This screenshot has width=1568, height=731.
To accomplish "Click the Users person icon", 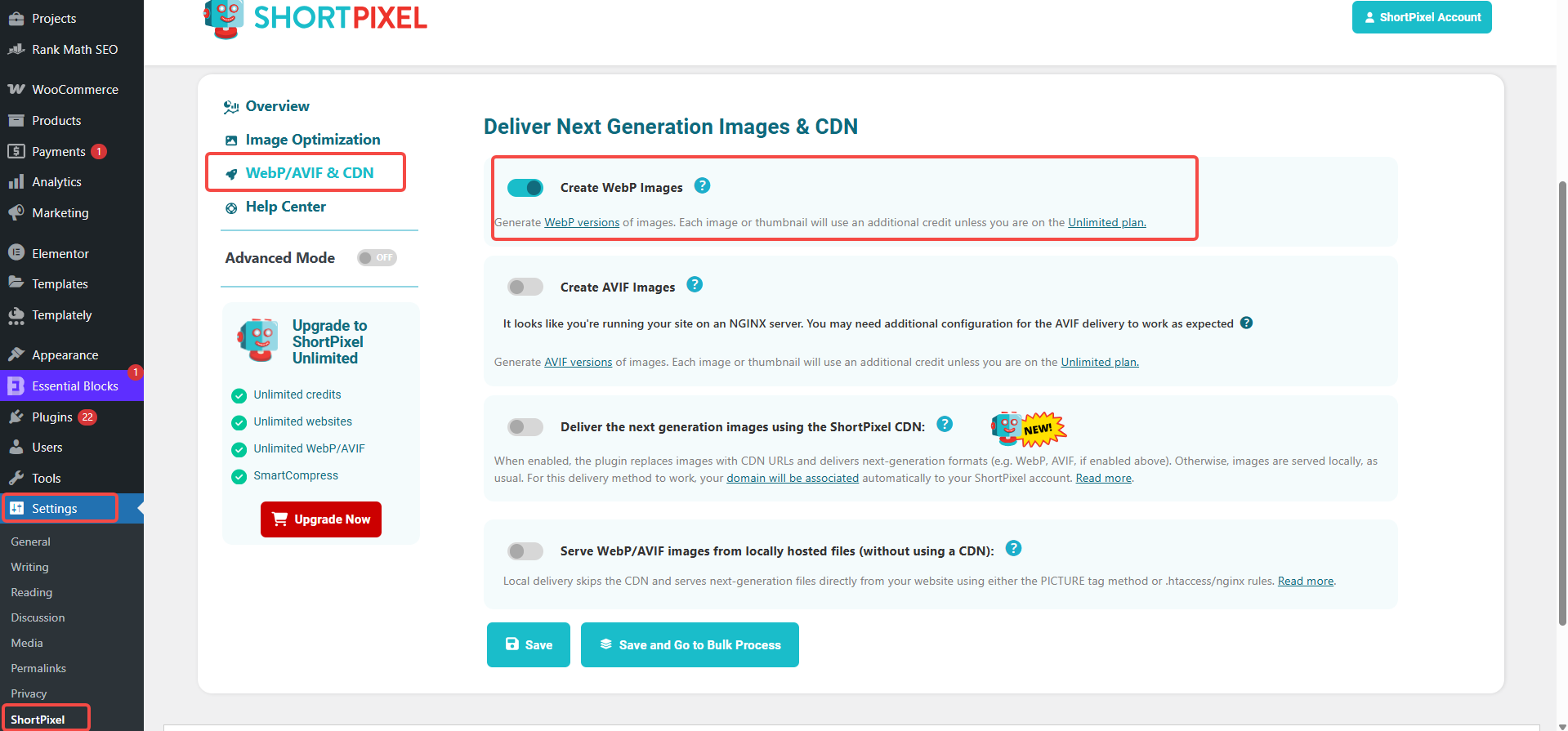I will click(x=16, y=447).
